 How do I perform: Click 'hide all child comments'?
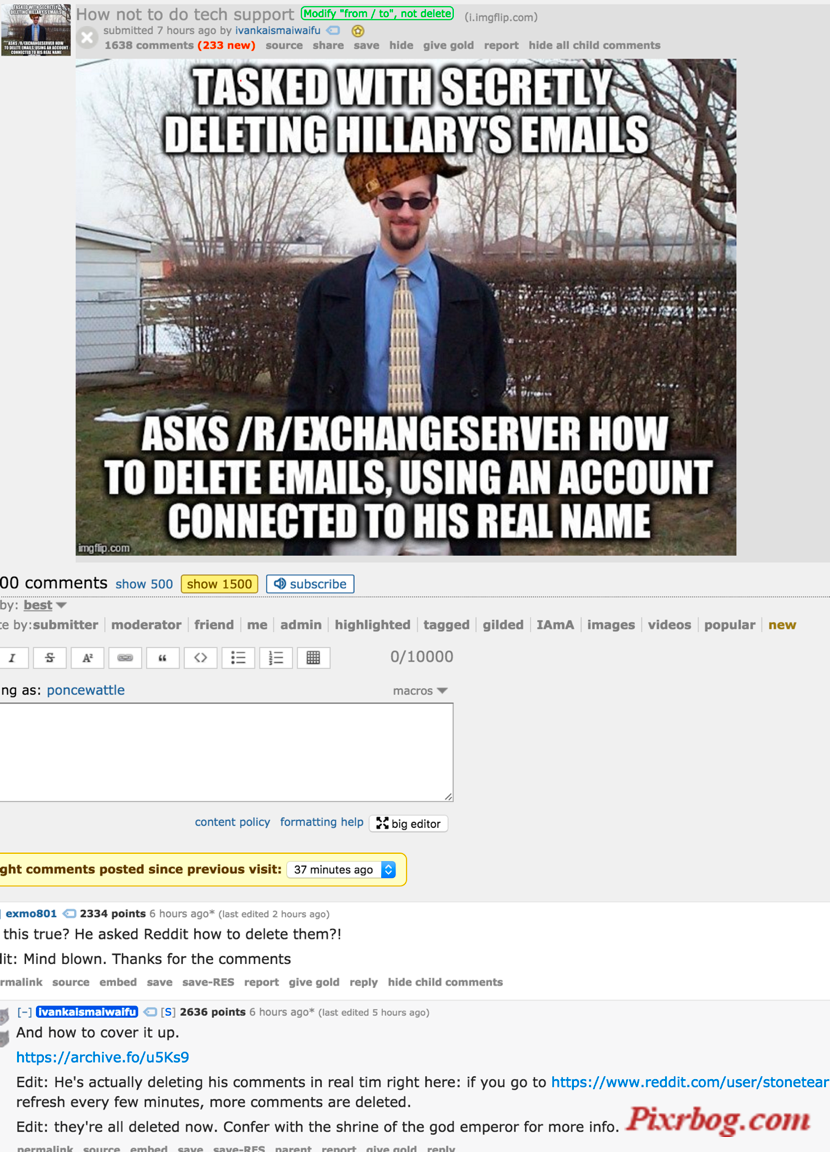[x=594, y=46]
